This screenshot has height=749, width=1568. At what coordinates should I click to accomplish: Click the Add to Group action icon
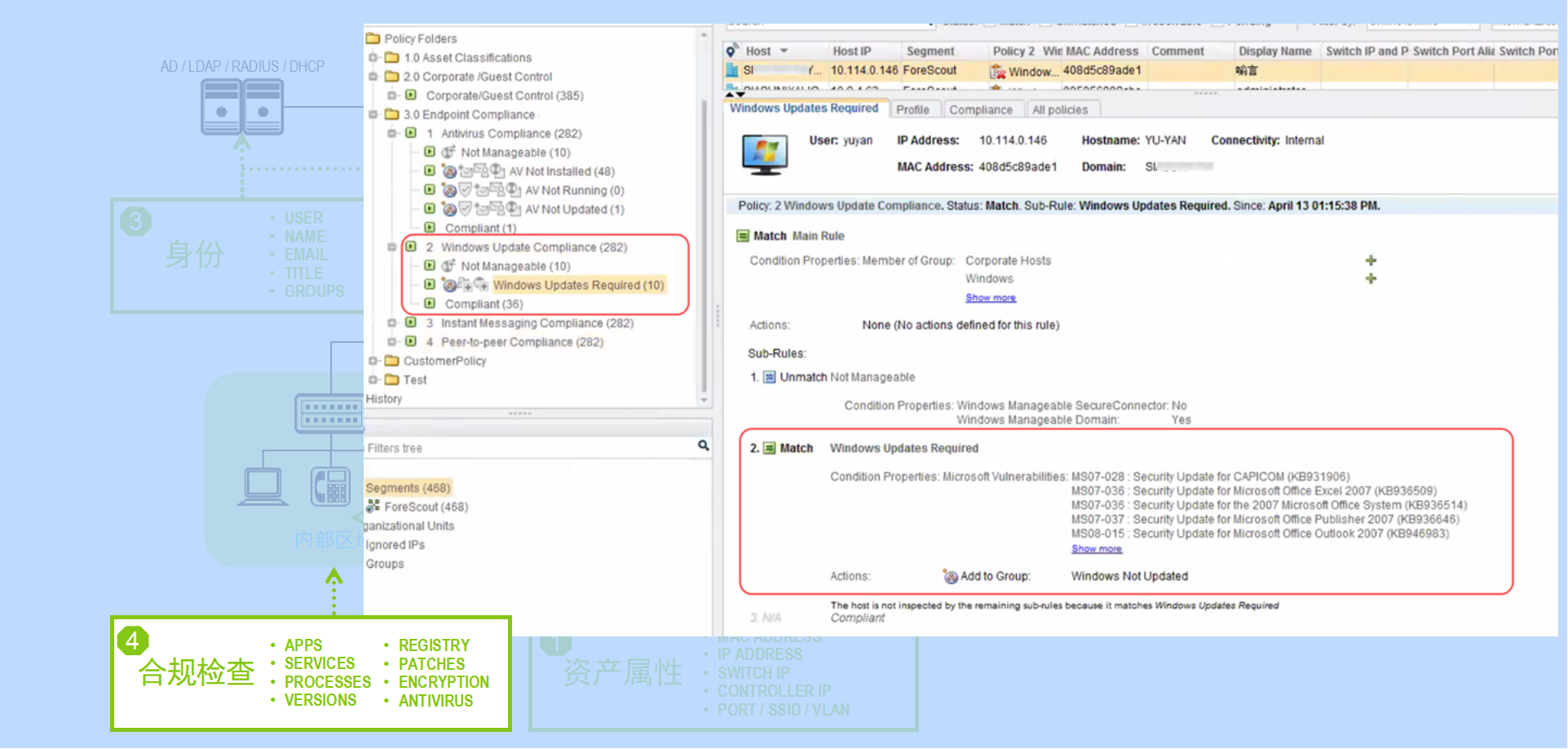click(950, 577)
